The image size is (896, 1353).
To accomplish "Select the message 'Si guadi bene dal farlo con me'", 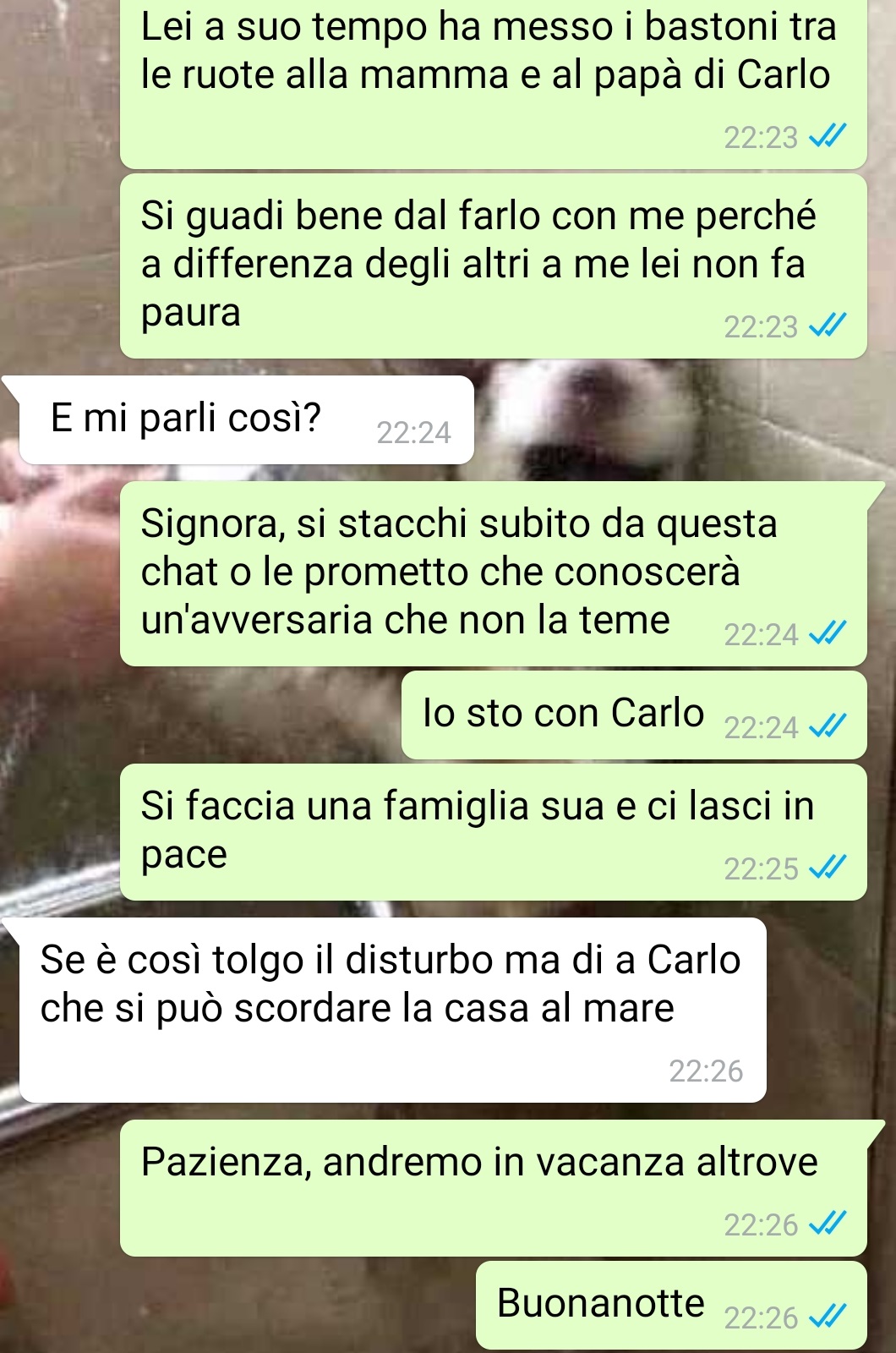I will (494, 266).
